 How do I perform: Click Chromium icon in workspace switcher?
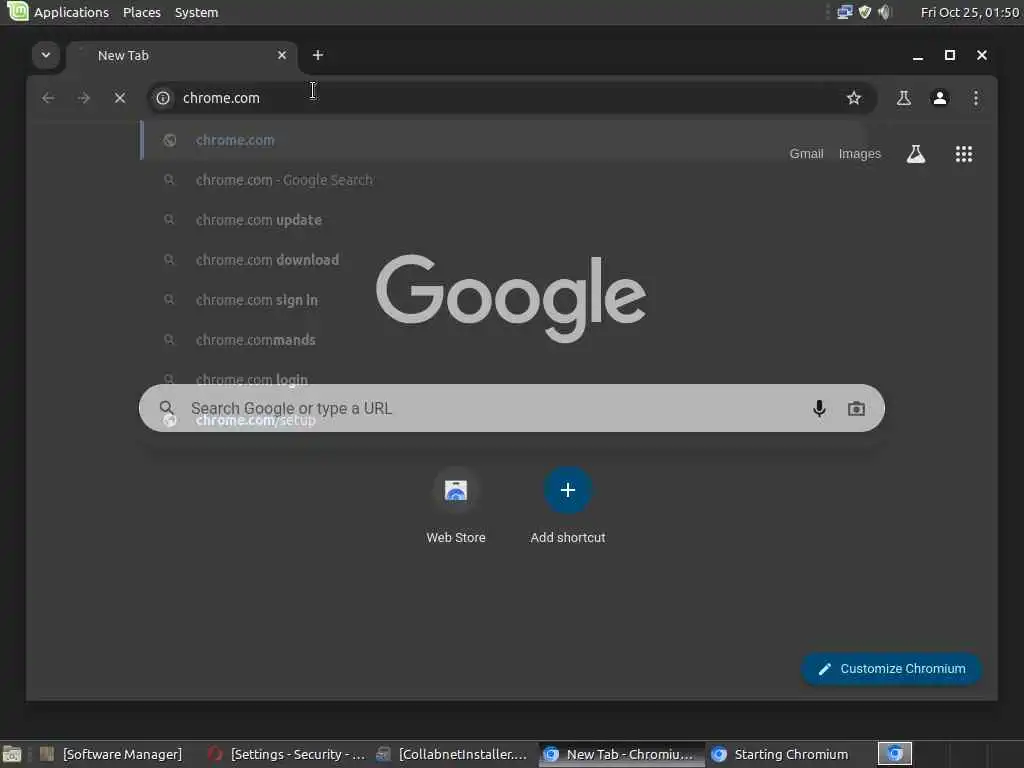tap(894, 754)
